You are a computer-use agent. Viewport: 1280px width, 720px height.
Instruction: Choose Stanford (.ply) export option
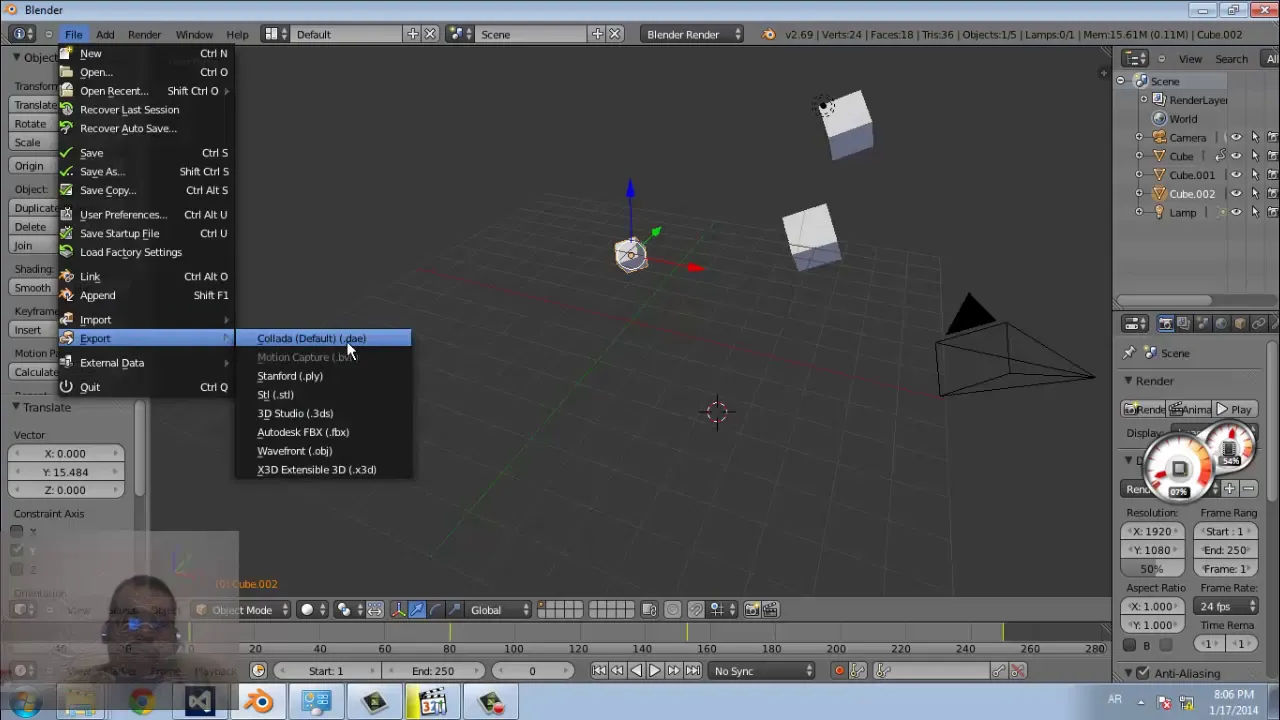click(323, 376)
